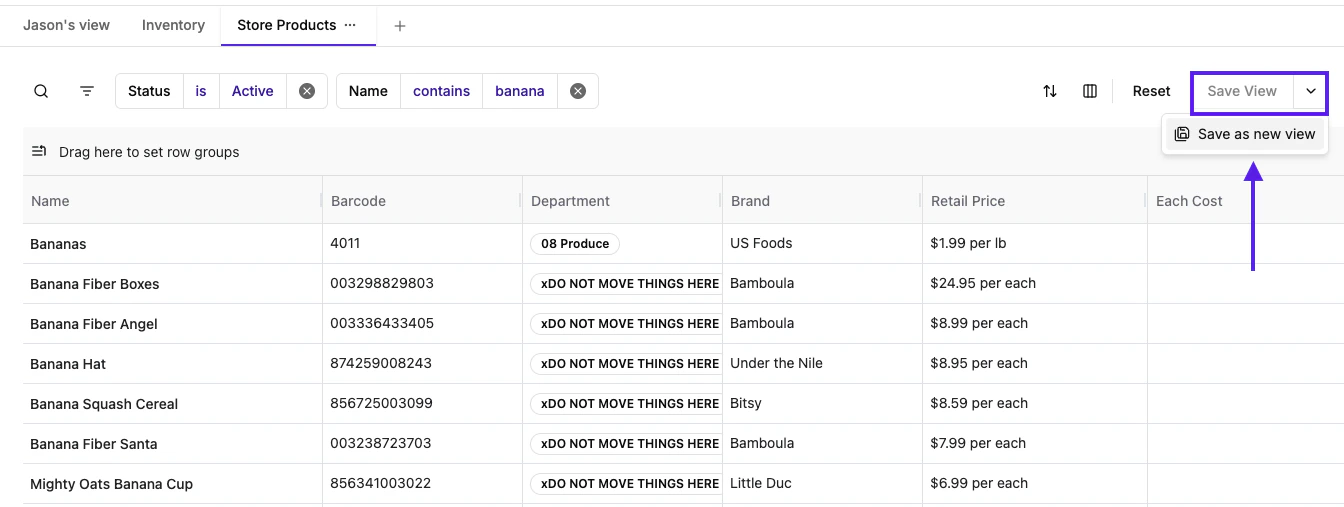Sort by Retail Price column header

[x=968, y=201]
